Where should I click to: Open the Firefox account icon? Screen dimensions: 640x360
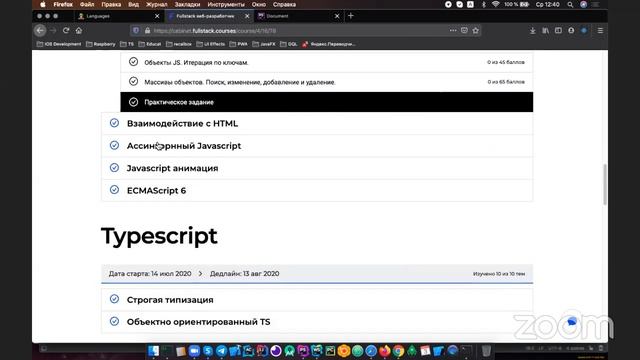point(571,31)
